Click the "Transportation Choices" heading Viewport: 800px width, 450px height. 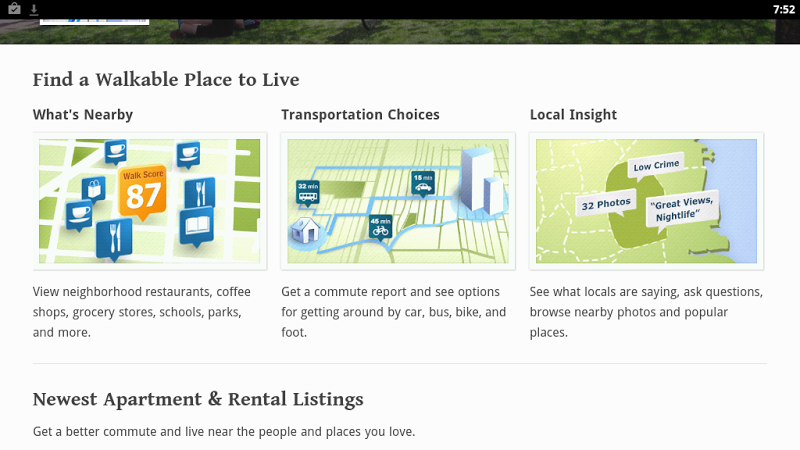click(360, 115)
